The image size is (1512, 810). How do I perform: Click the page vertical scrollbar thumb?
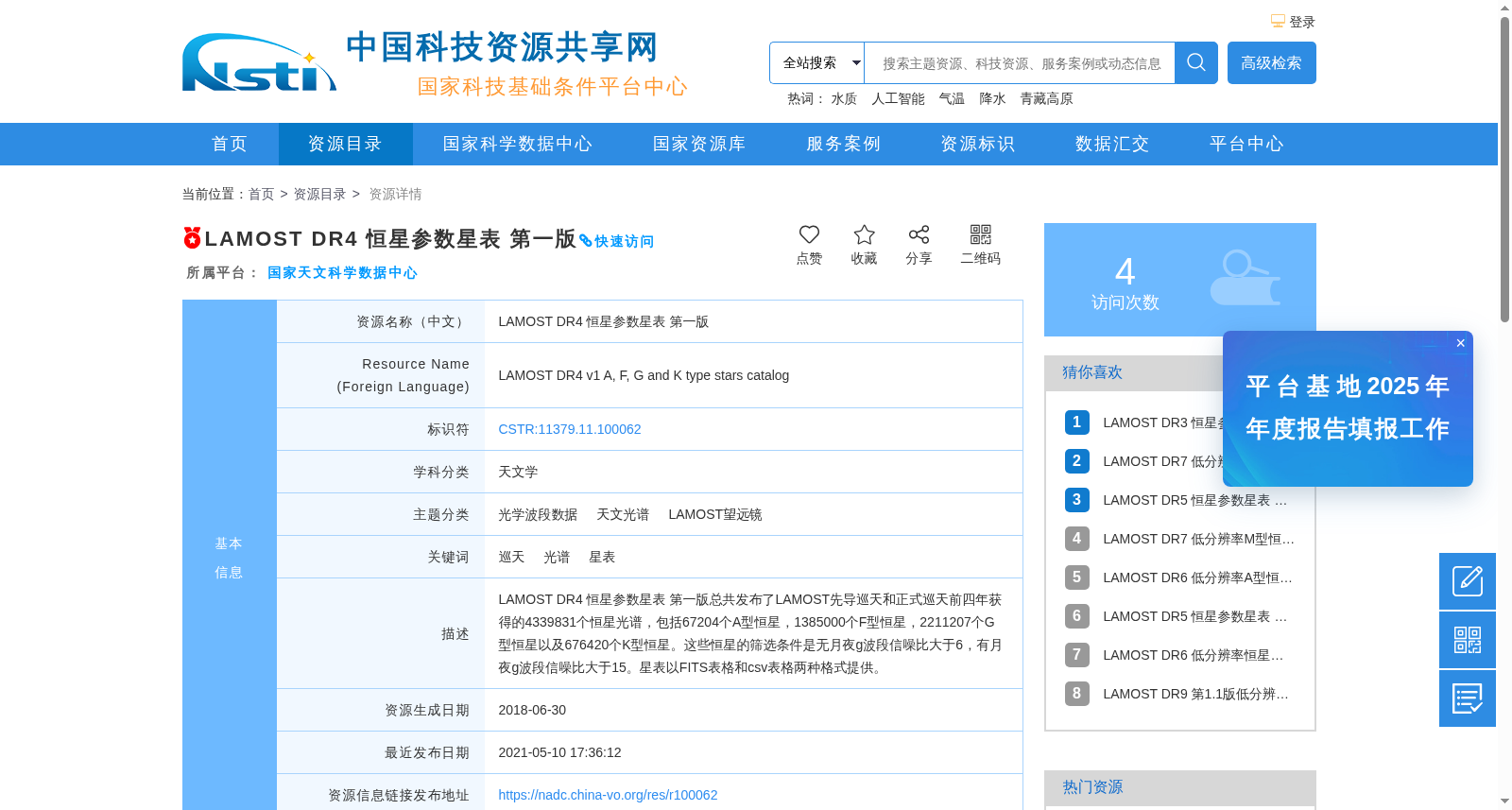(x=1504, y=170)
